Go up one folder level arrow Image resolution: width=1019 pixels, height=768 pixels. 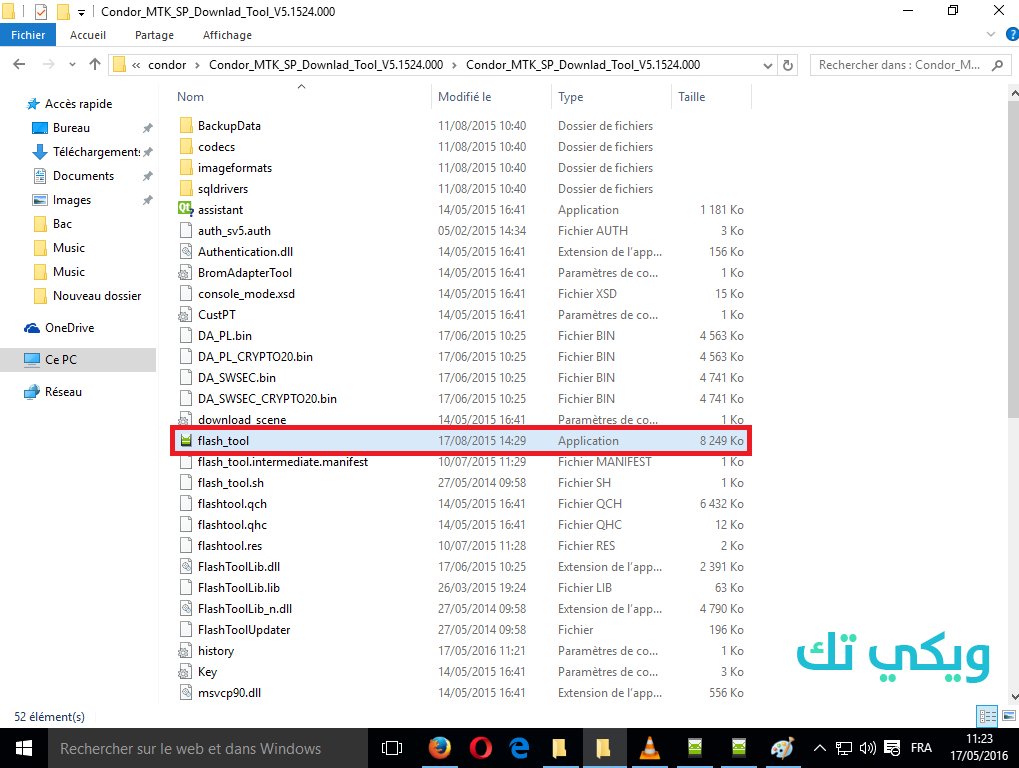point(95,64)
